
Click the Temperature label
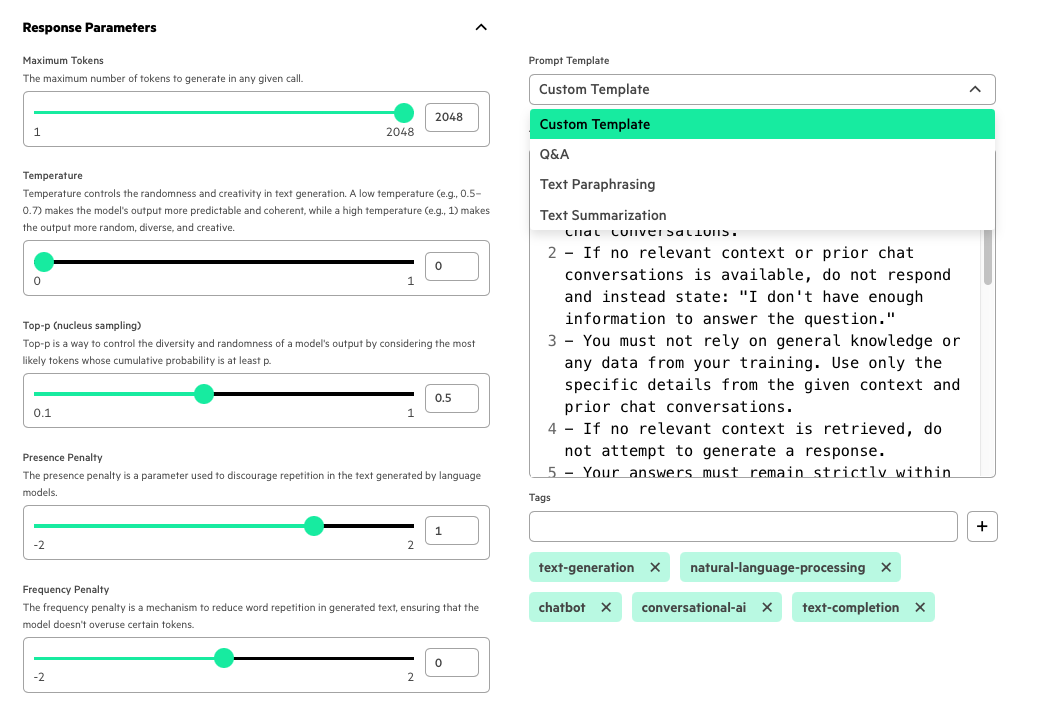[x=52, y=176]
